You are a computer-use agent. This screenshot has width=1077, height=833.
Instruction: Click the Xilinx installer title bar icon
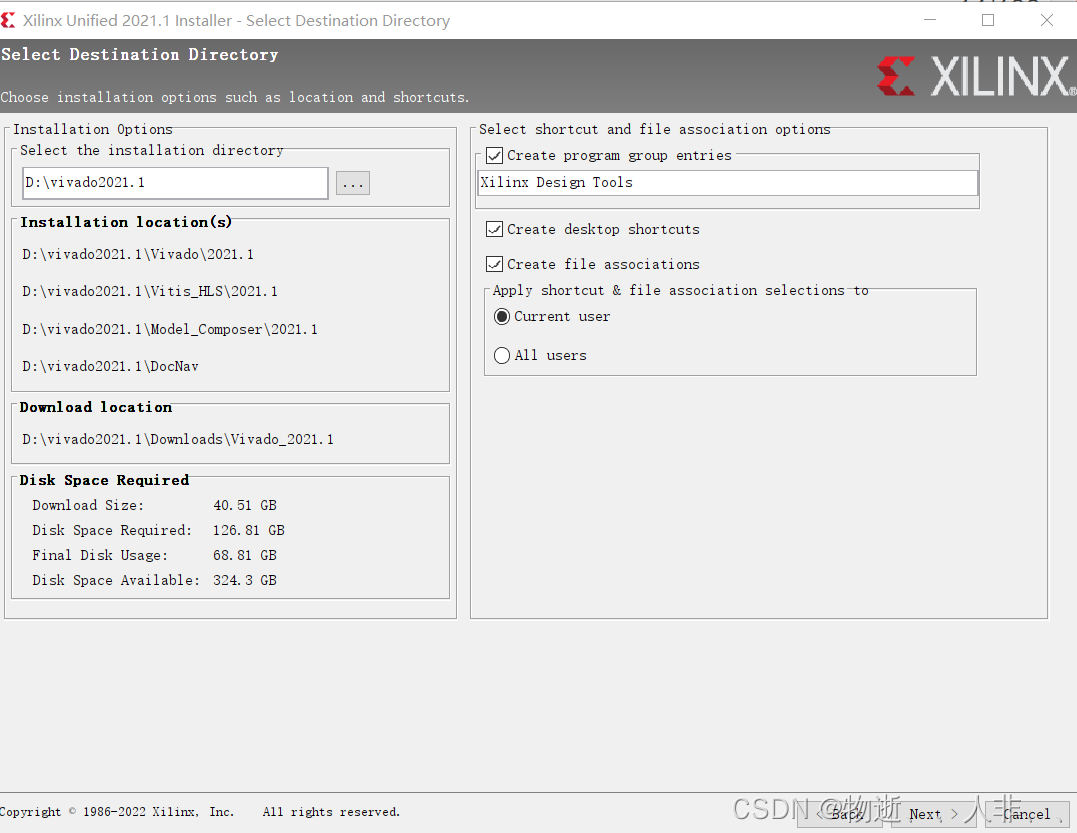[x=8, y=21]
